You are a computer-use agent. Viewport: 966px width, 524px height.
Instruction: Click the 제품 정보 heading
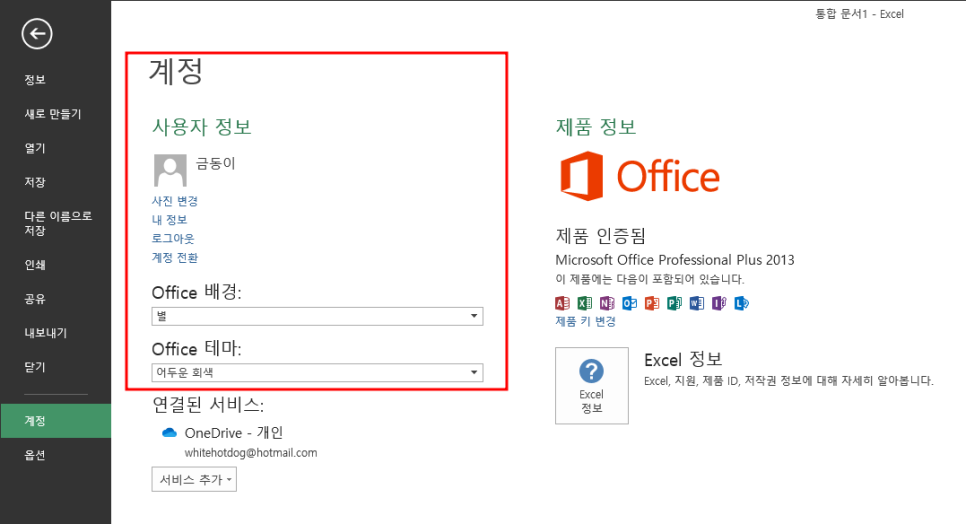click(x=596, y=127)
